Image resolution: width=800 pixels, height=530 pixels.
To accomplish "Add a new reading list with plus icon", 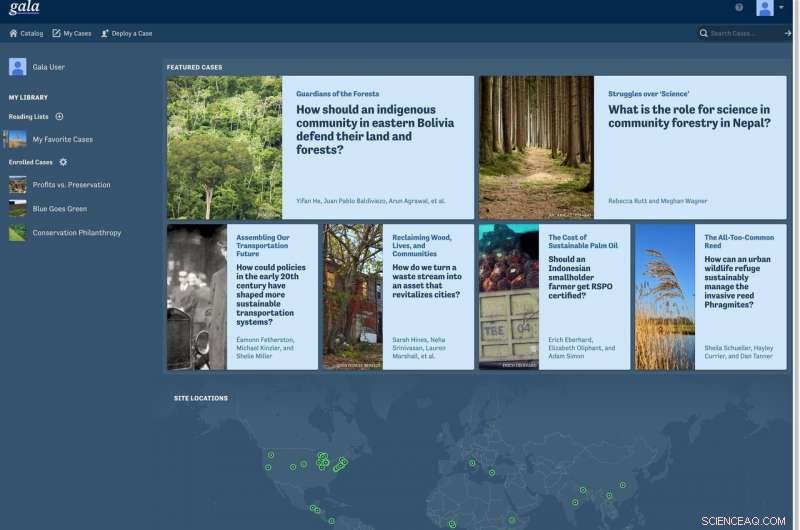I will pos(59,116).
